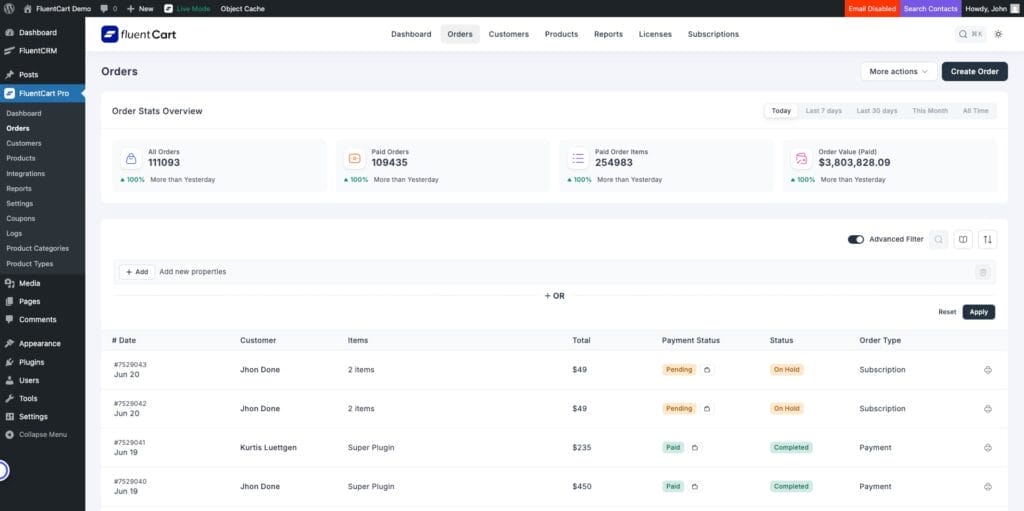Click print icon for order #7529042
This screenshot has width=1024, height=511.
987,409
